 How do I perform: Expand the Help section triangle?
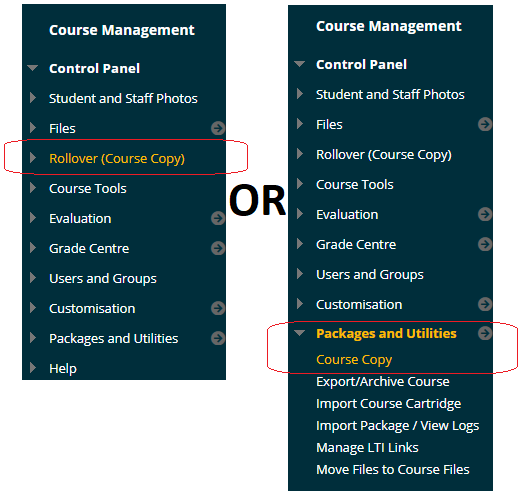click(x=33, y=368)
